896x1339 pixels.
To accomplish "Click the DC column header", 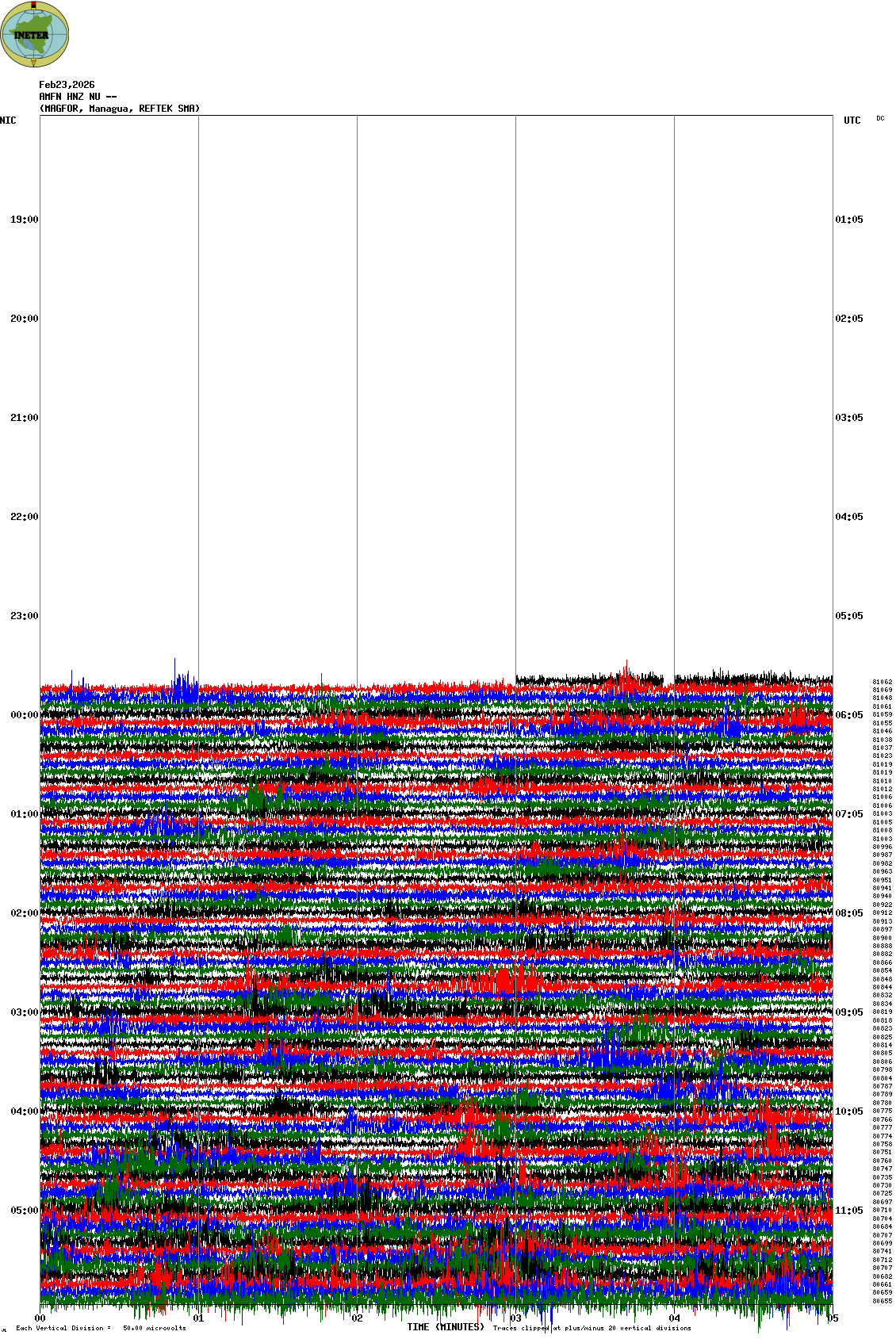I will click(880, 119).
